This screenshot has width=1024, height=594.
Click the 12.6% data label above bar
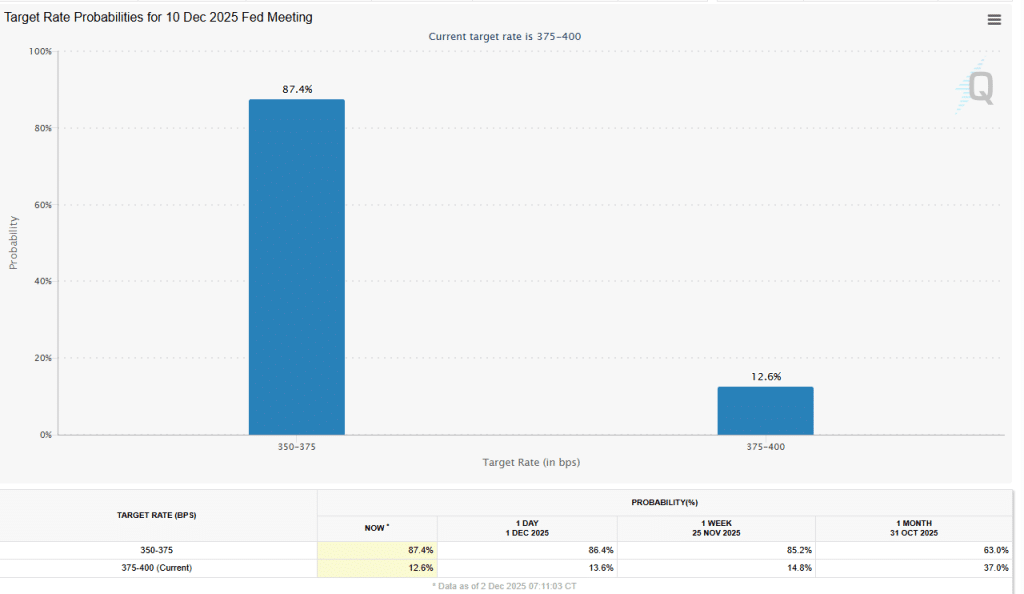pos(765,377)
